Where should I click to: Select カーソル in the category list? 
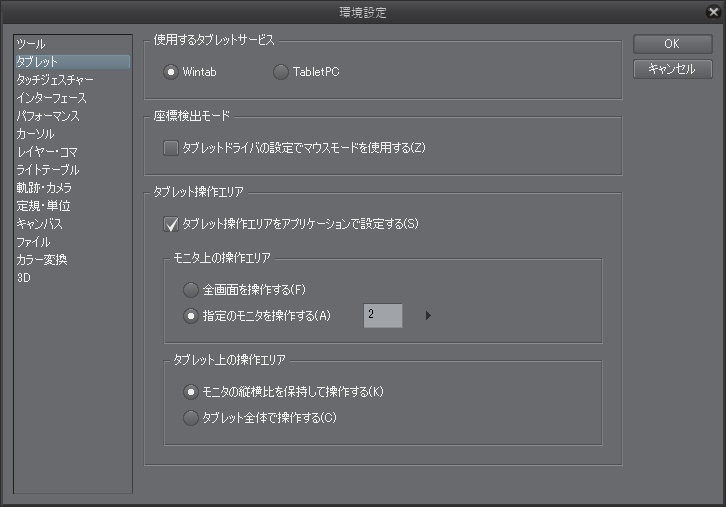pos(35,134)
